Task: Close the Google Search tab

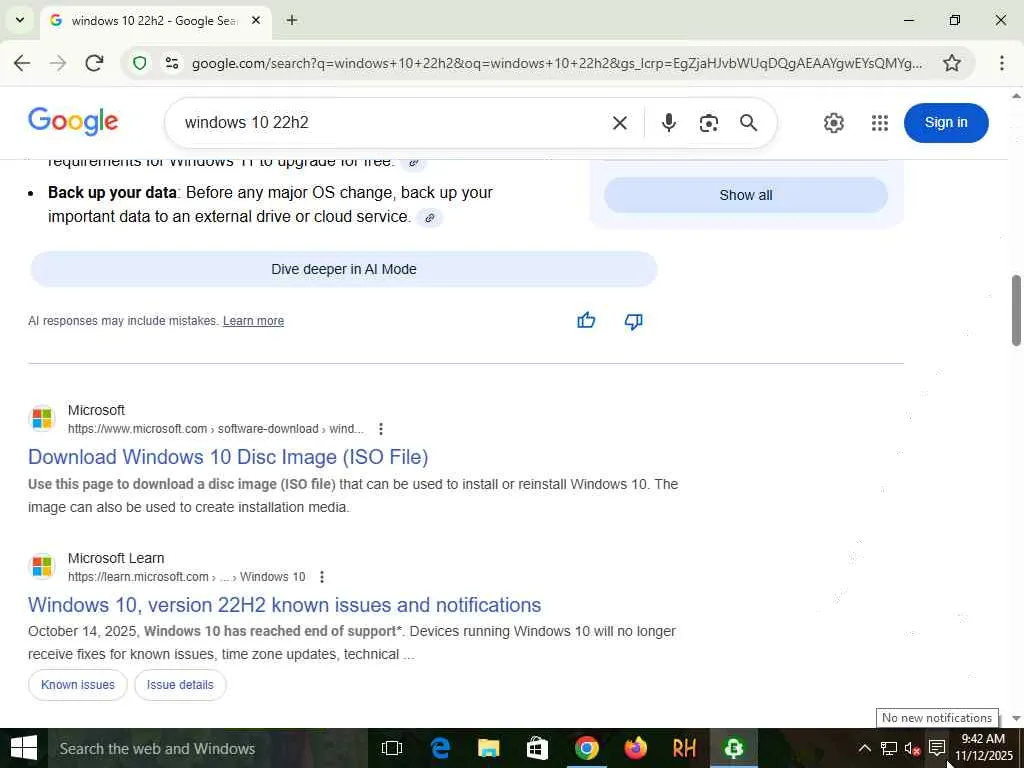Action: point(256,21)
